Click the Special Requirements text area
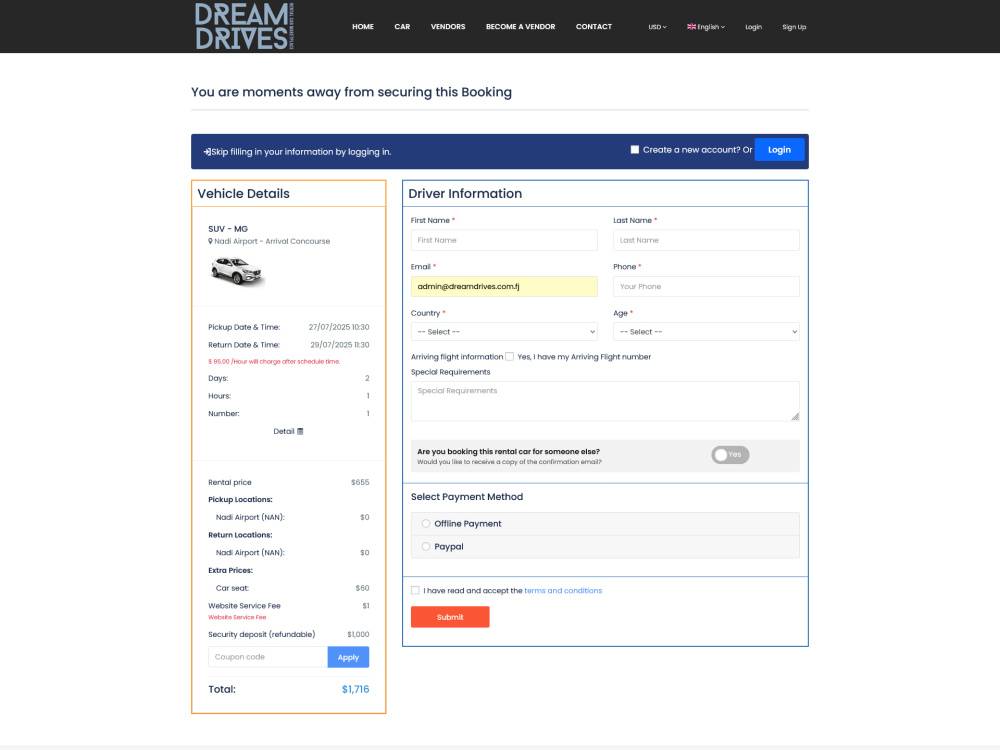Screen dimensions: 1000x750 (x=605, y=401)
